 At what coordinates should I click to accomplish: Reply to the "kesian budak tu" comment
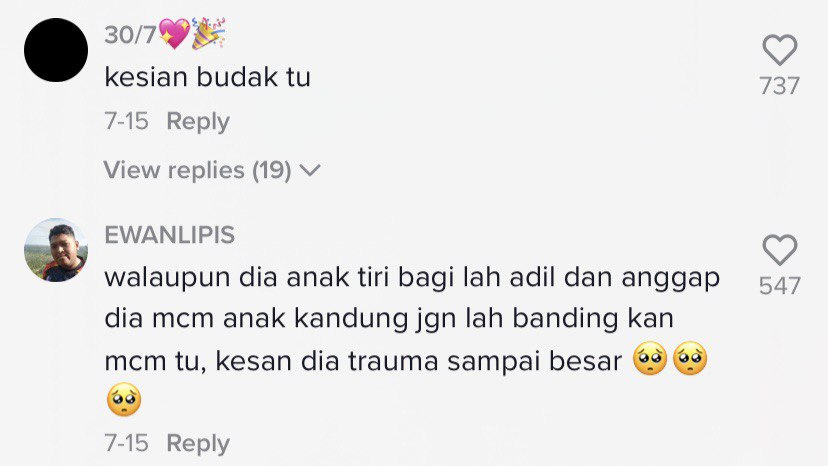(198, 121)
